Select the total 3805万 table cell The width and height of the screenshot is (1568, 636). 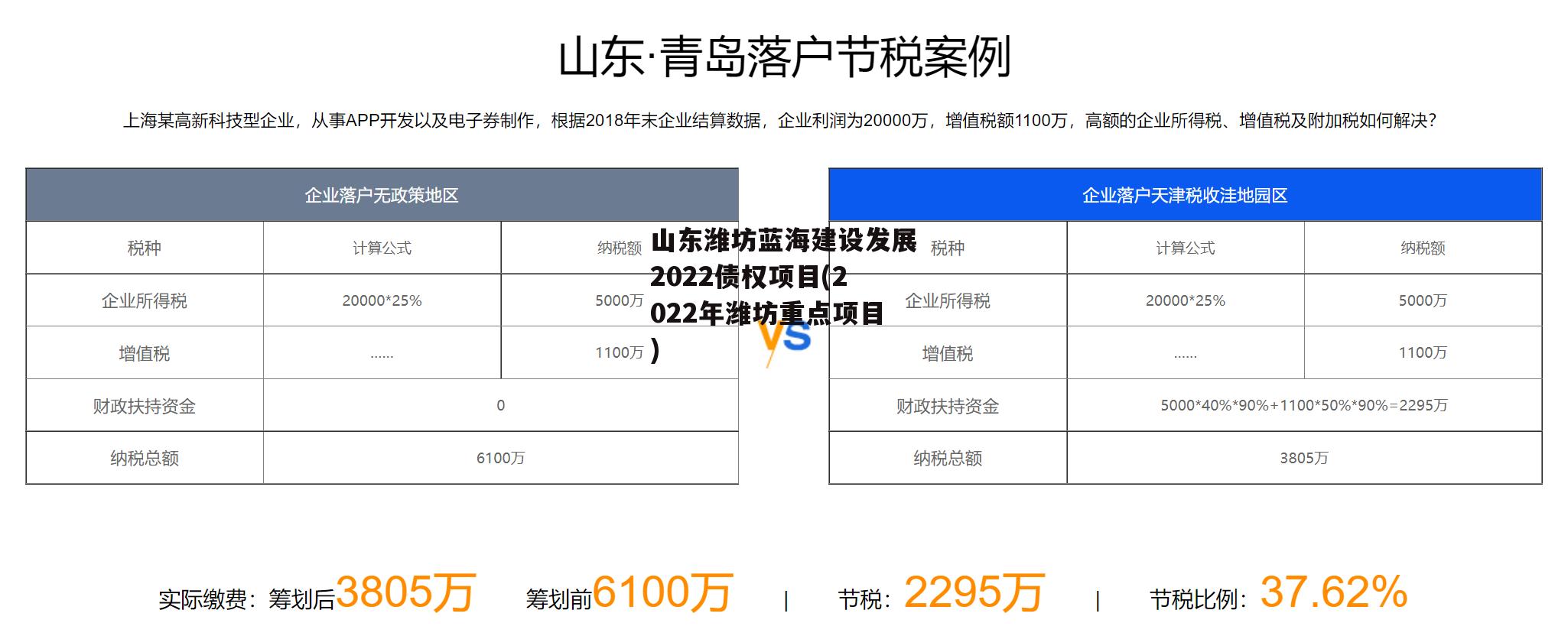click(1304, 458)
